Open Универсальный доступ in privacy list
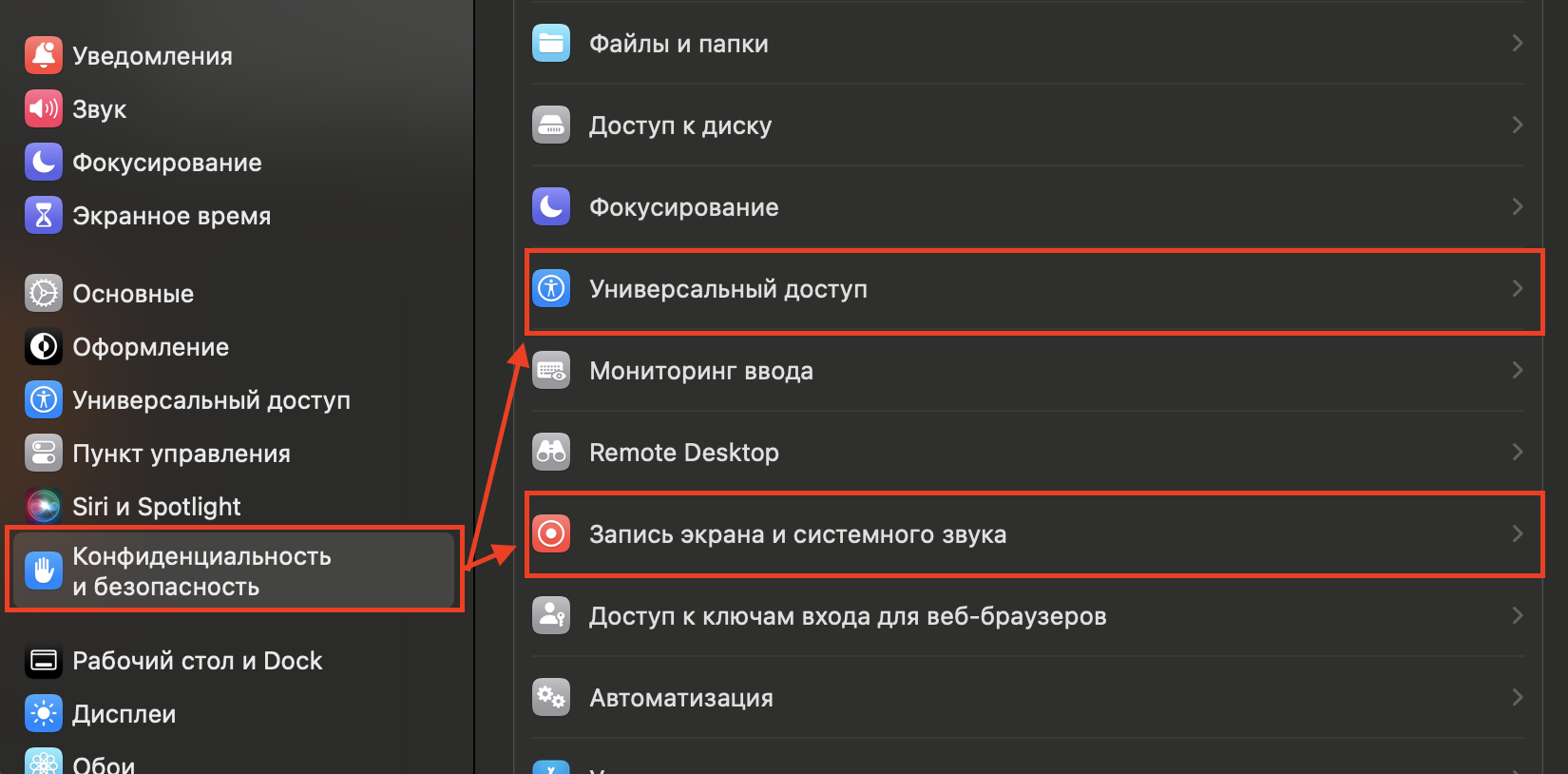This screenshot has width=1568, height=774. 728,289
